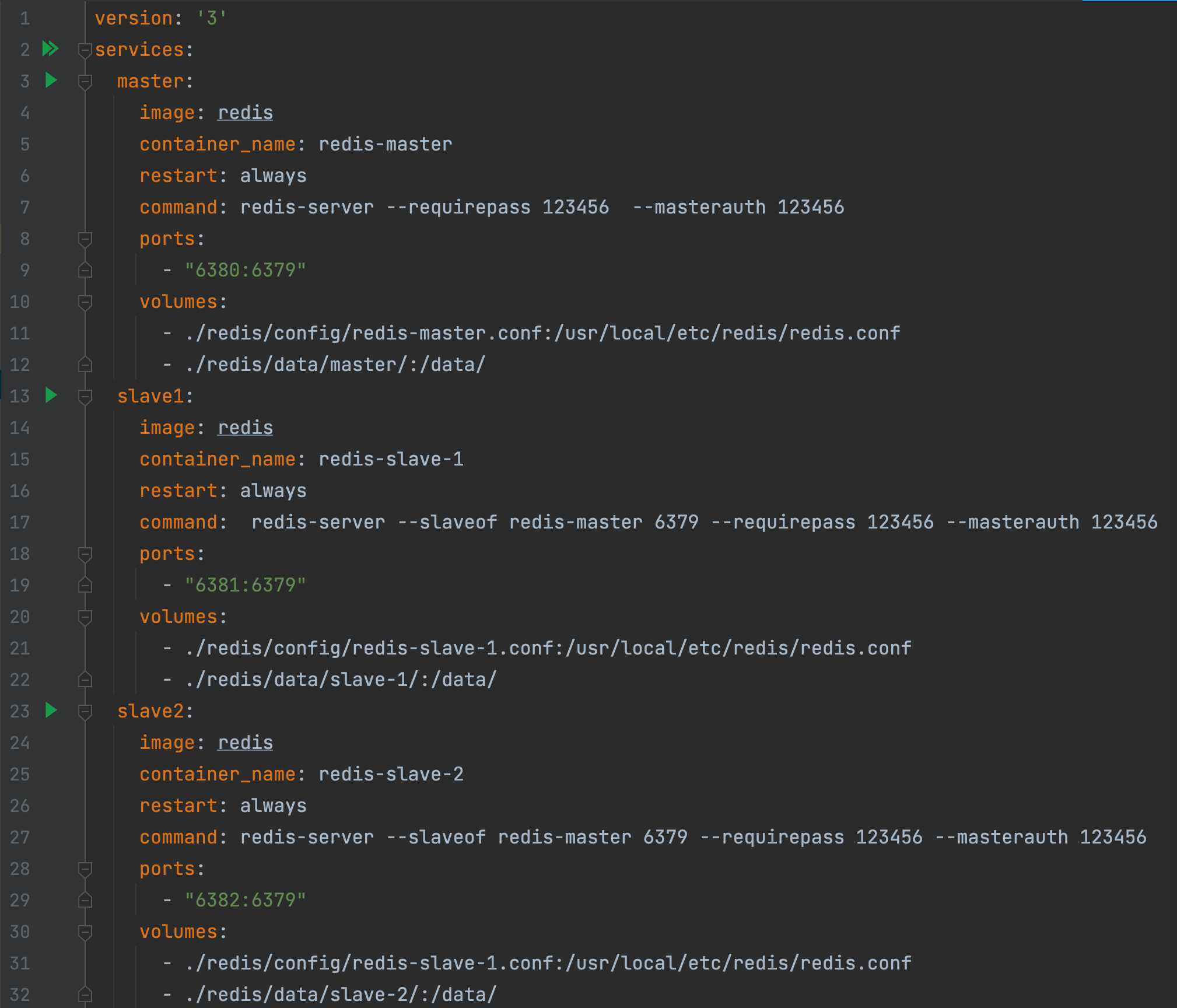Fold slave1 ports section on line 18
1177x1008 pixels.
pyautogui.click(x=85, y=554)
